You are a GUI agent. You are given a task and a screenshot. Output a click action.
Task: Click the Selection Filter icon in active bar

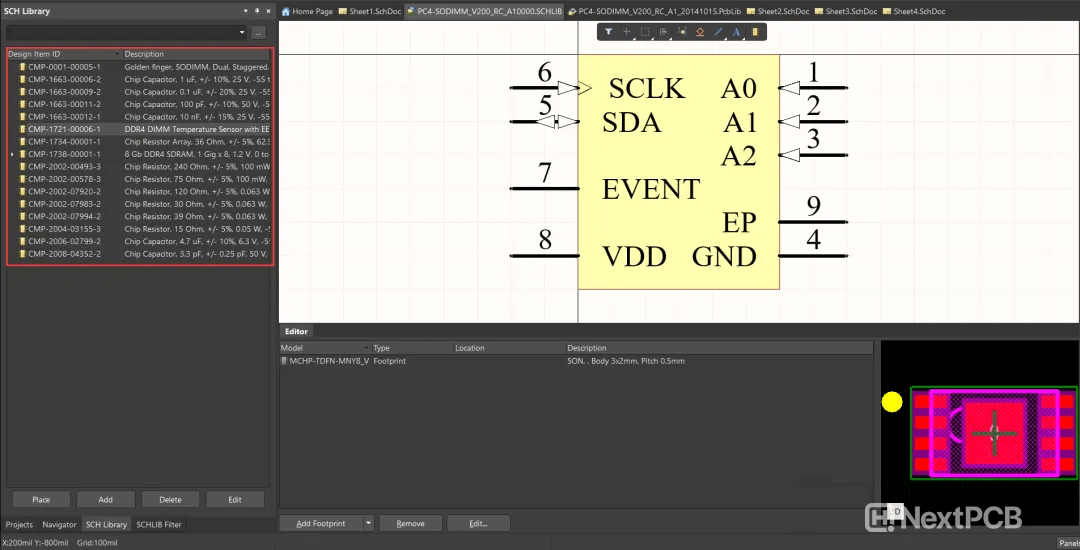click(608, 32)
